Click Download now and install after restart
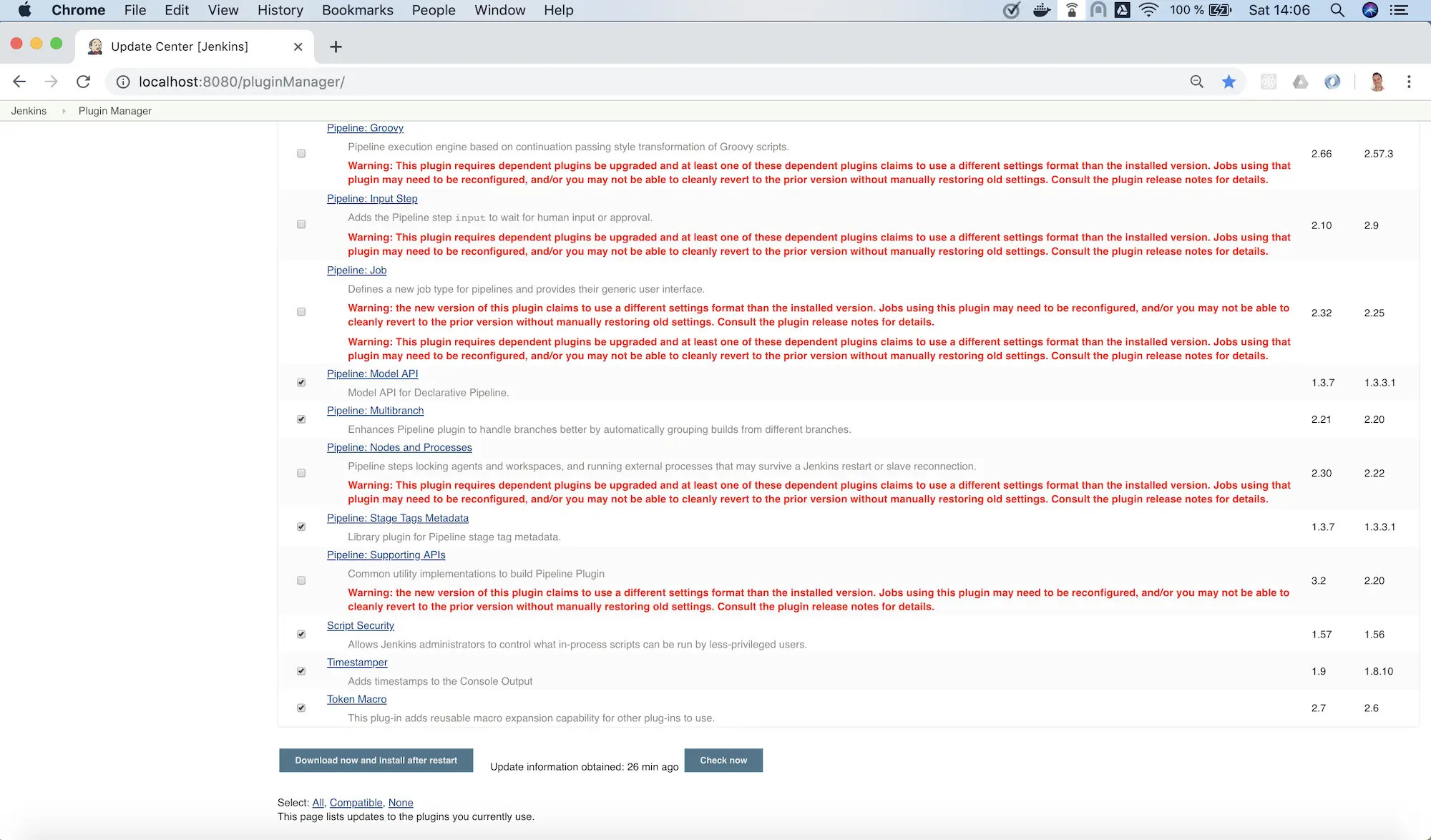This screenshot has width=1431, height=840. 376,760
